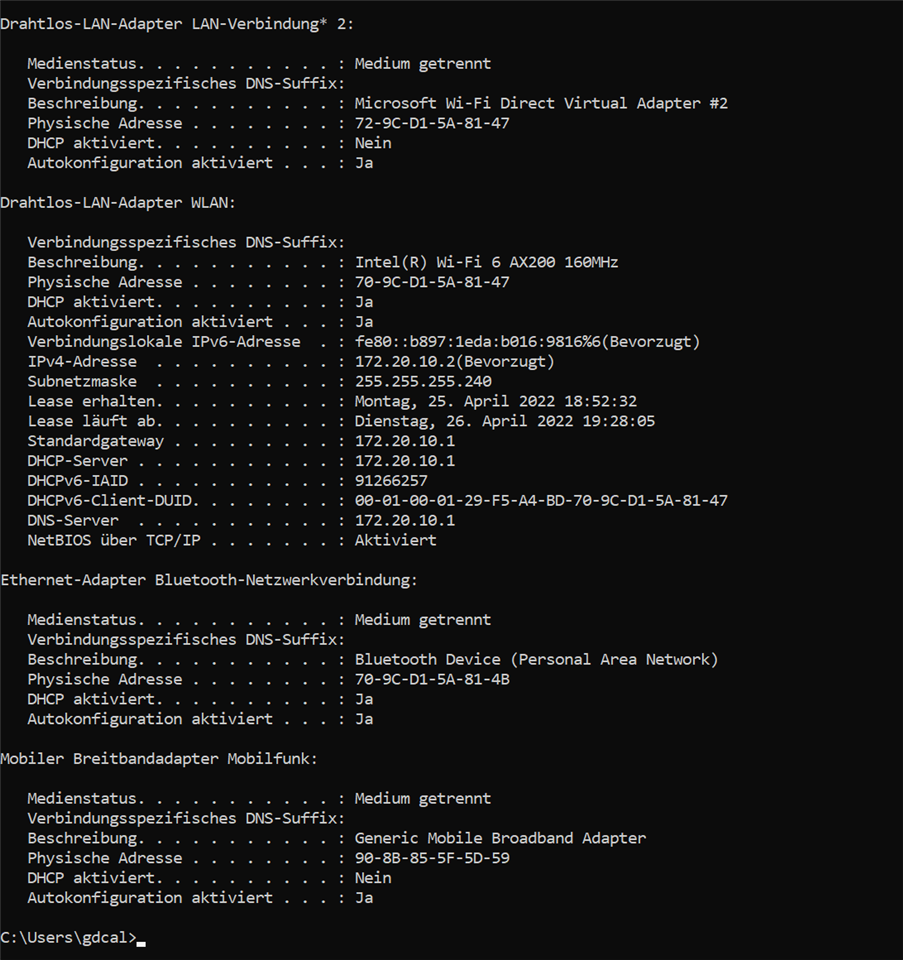Screen dimensions: 903x960
Task: Click the command prompt cursor after C:\Users\gdcal>
Action: click(x=141, y=940)
